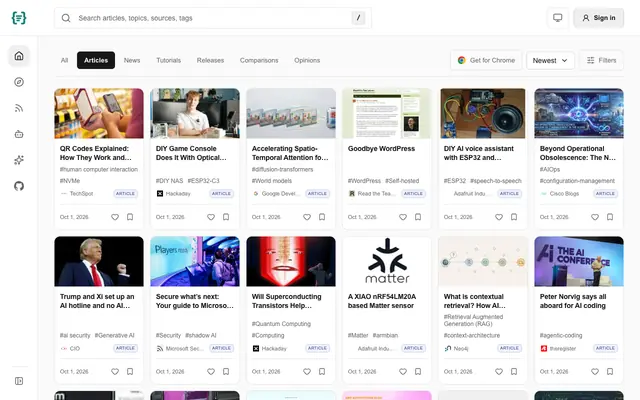This screenshot has width=640, height=400.
Task: Click the #agentic-coding tag
Action: tap(561, 336)
